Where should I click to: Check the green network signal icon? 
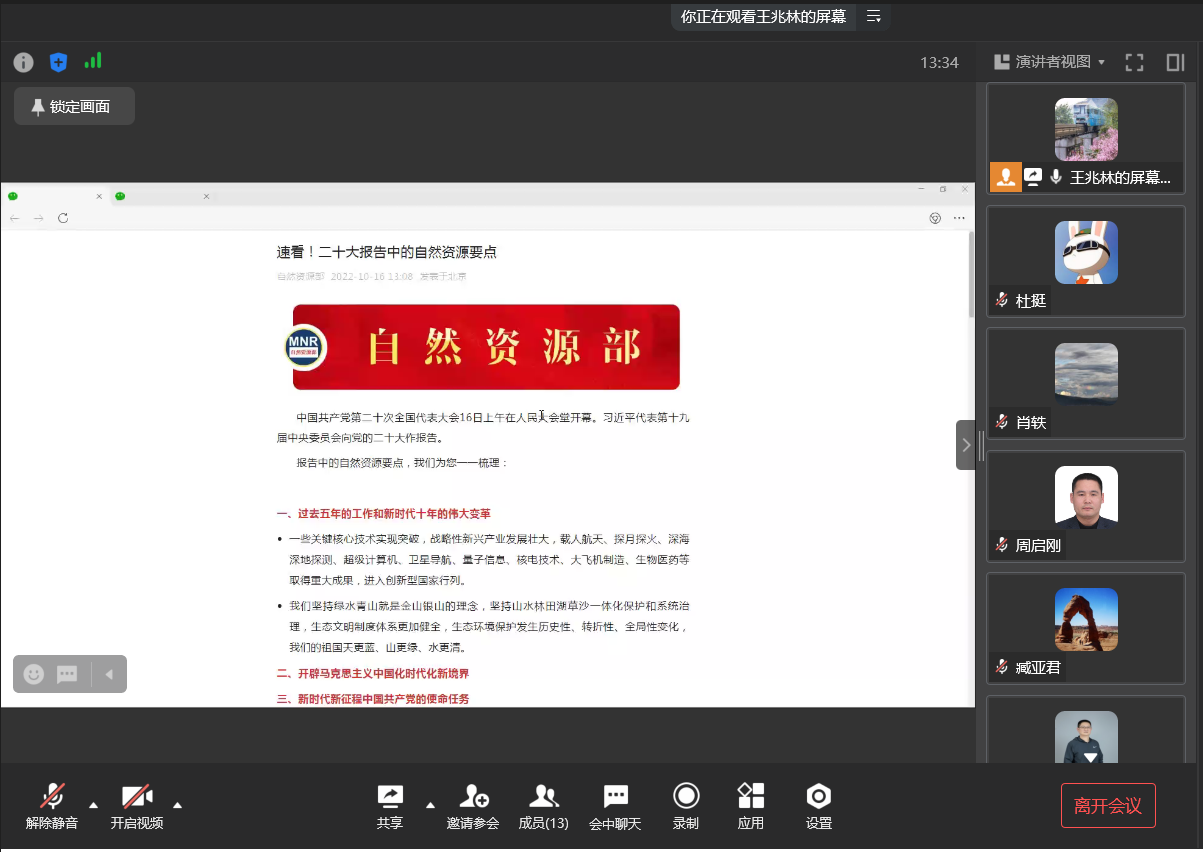tap(93, 61)
